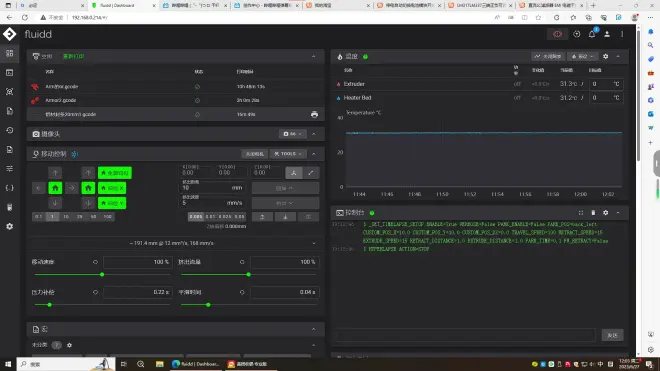Switch to the fluidd Dashboard browser tab

point(122,5)
